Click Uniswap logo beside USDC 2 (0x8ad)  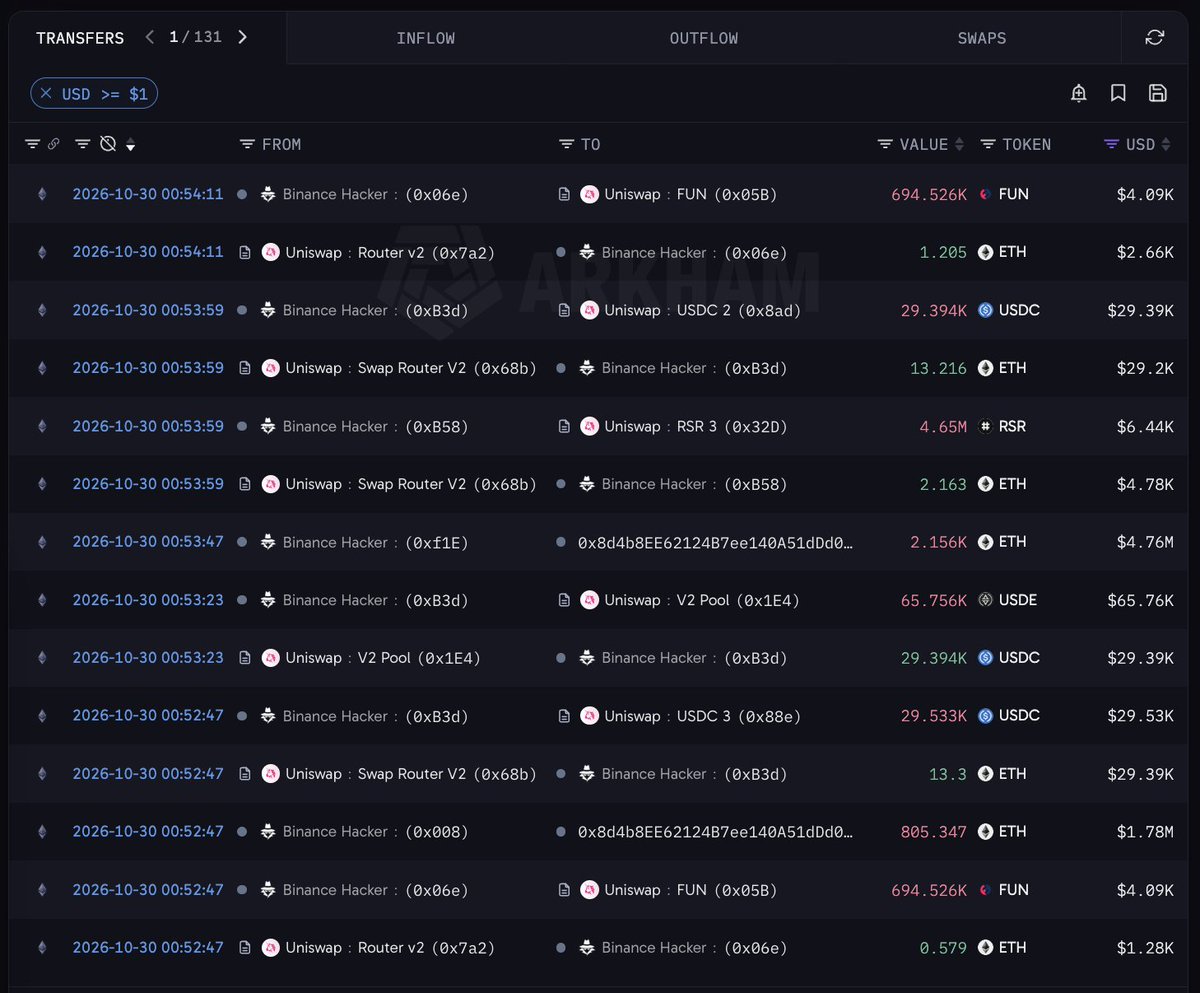(x=589, y=310)
